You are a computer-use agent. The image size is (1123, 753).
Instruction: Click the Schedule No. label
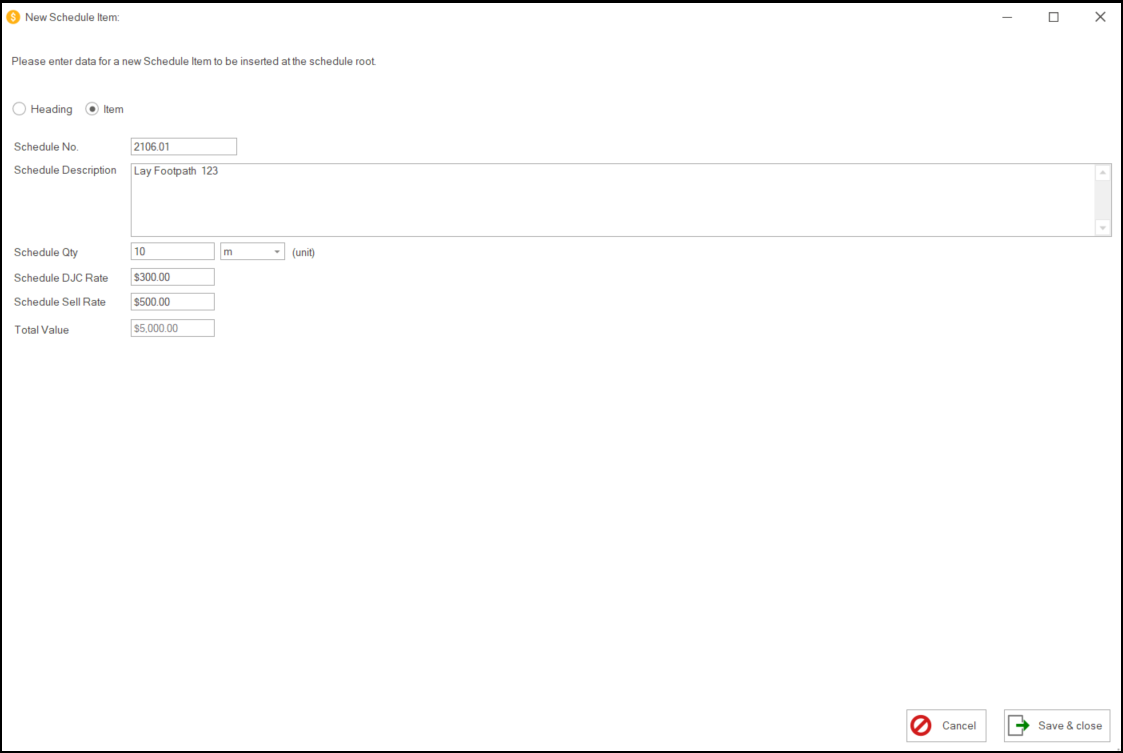(x=46, y=147)
